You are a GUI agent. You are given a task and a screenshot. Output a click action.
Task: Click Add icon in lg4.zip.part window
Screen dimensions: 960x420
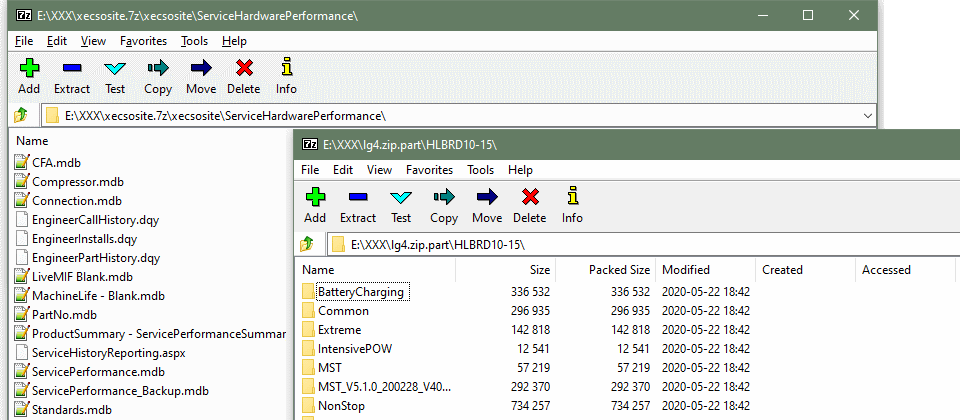click(315, 197)
